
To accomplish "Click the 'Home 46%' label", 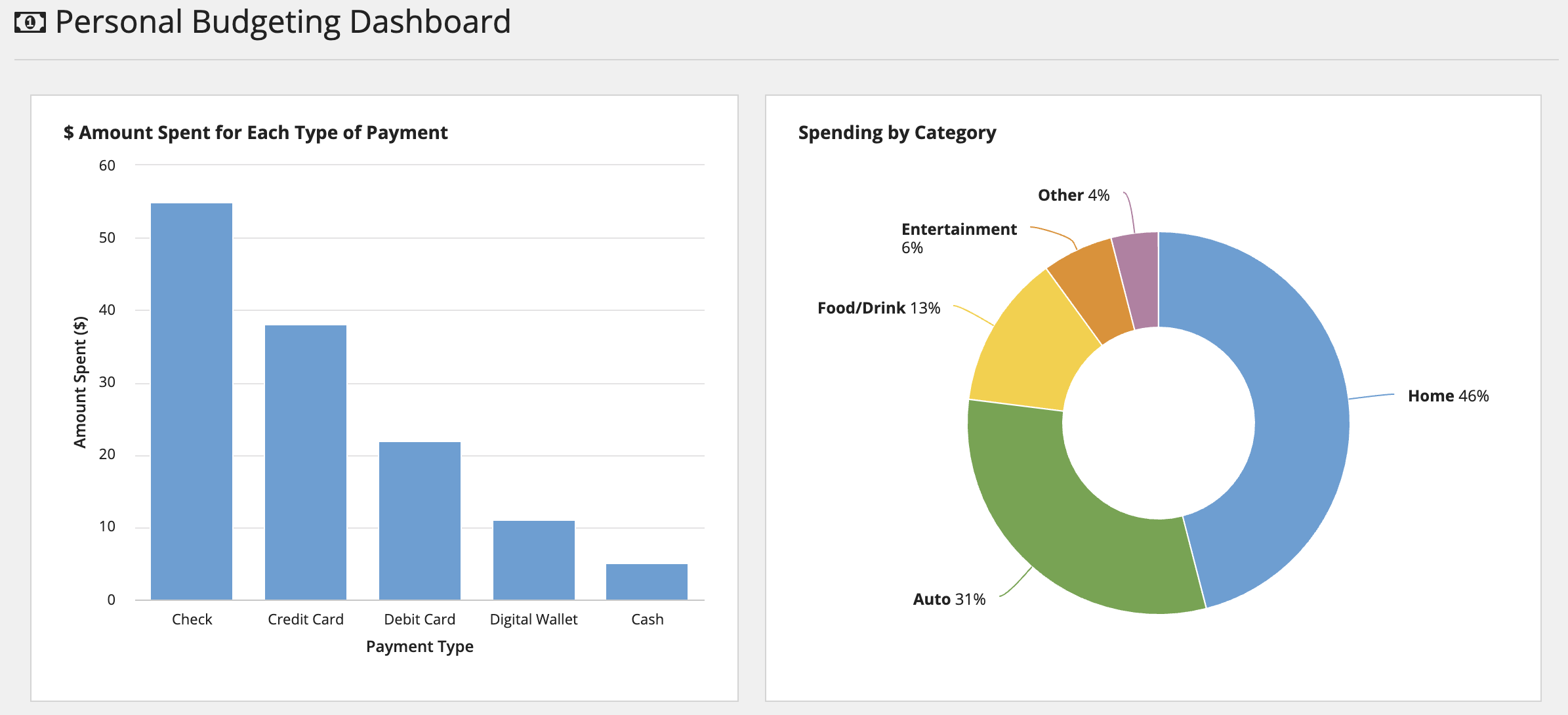I will coord(1448,396).
